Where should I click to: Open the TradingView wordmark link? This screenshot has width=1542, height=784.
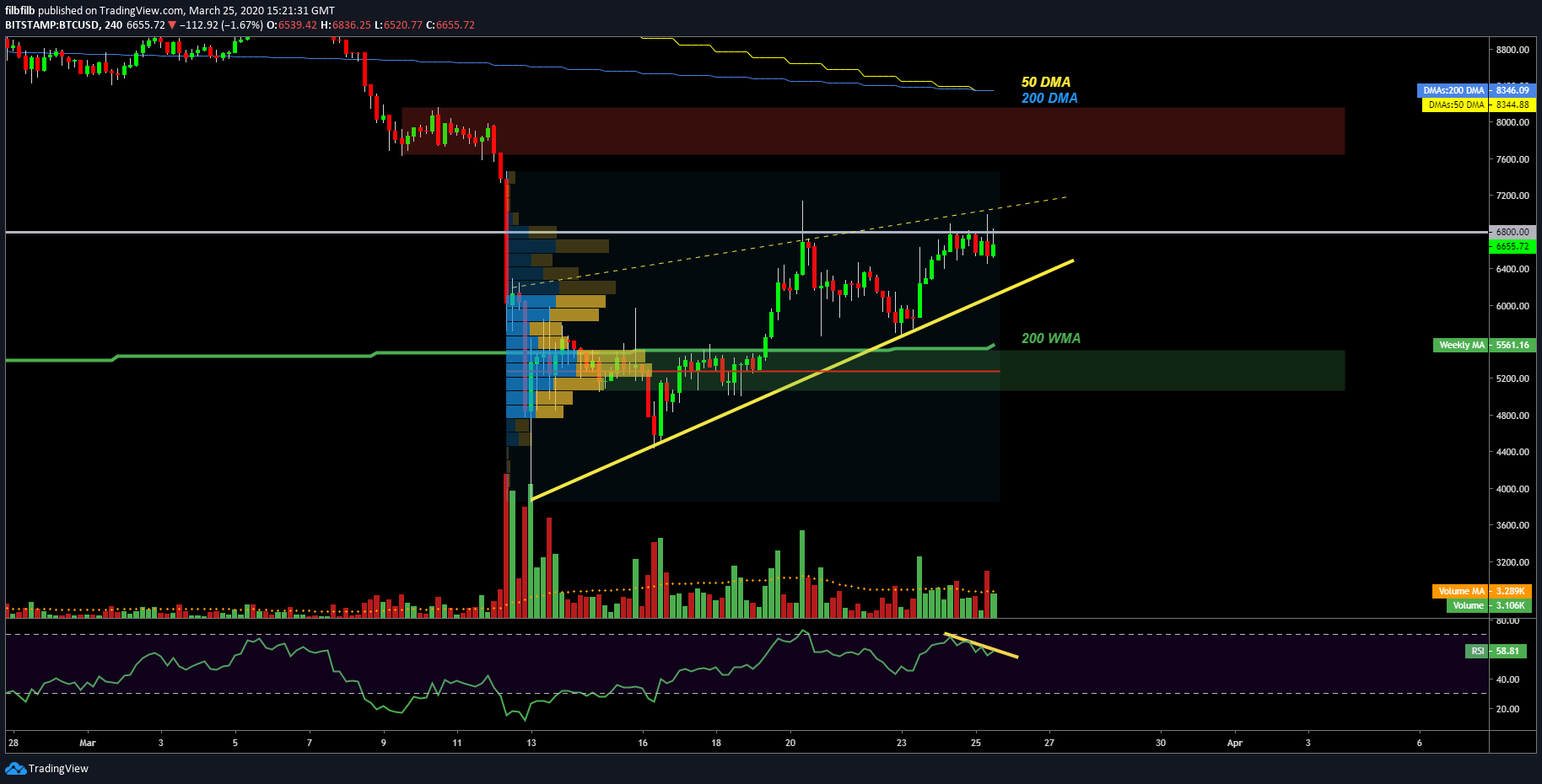point(58,768)
